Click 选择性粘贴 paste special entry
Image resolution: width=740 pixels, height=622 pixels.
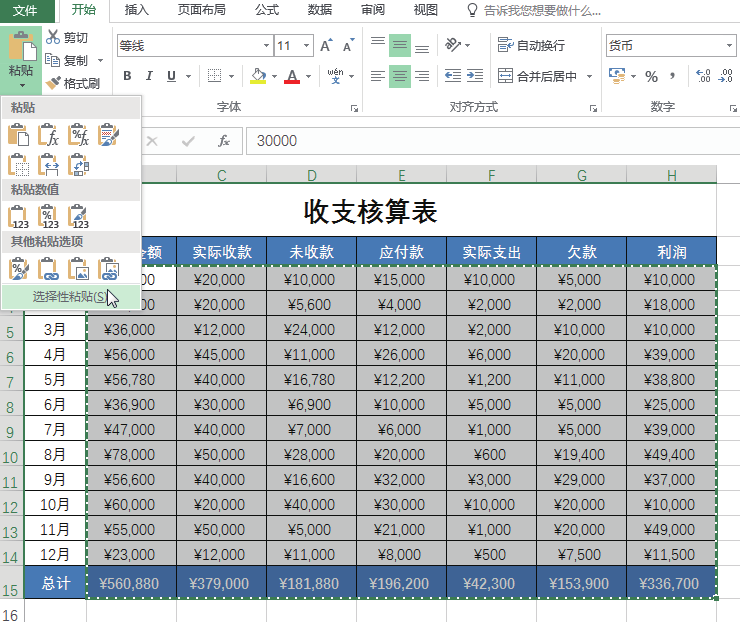click(70, 297)
